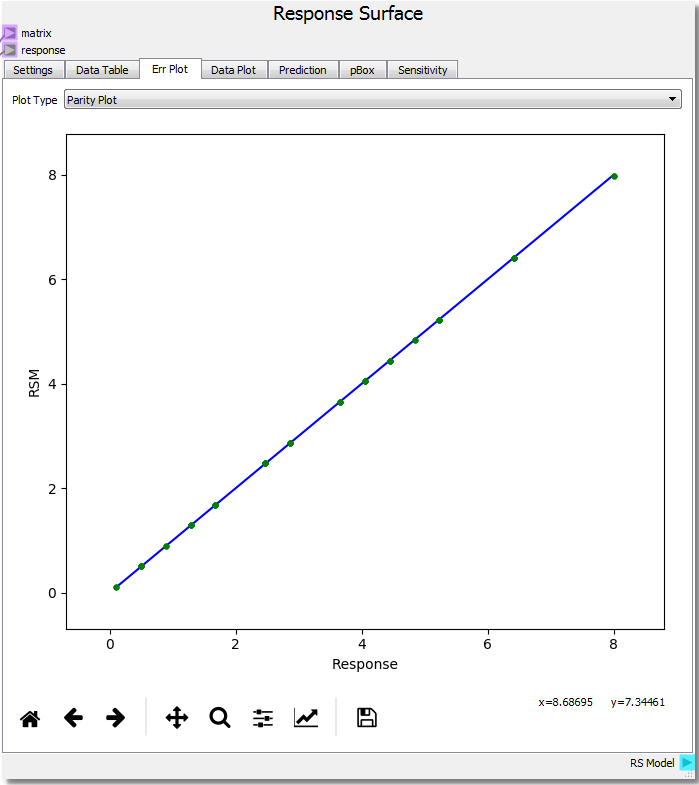
Task: Open Edit axis and curve parameters
Action: click(306, 718)
